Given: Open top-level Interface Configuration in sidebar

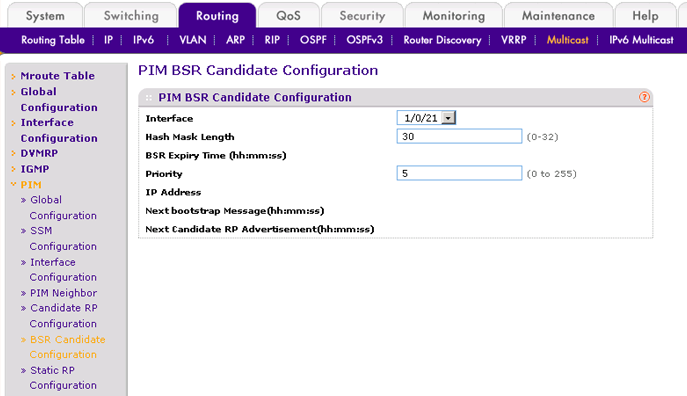Looking at the screenshot, I should (x=59, y=130).
